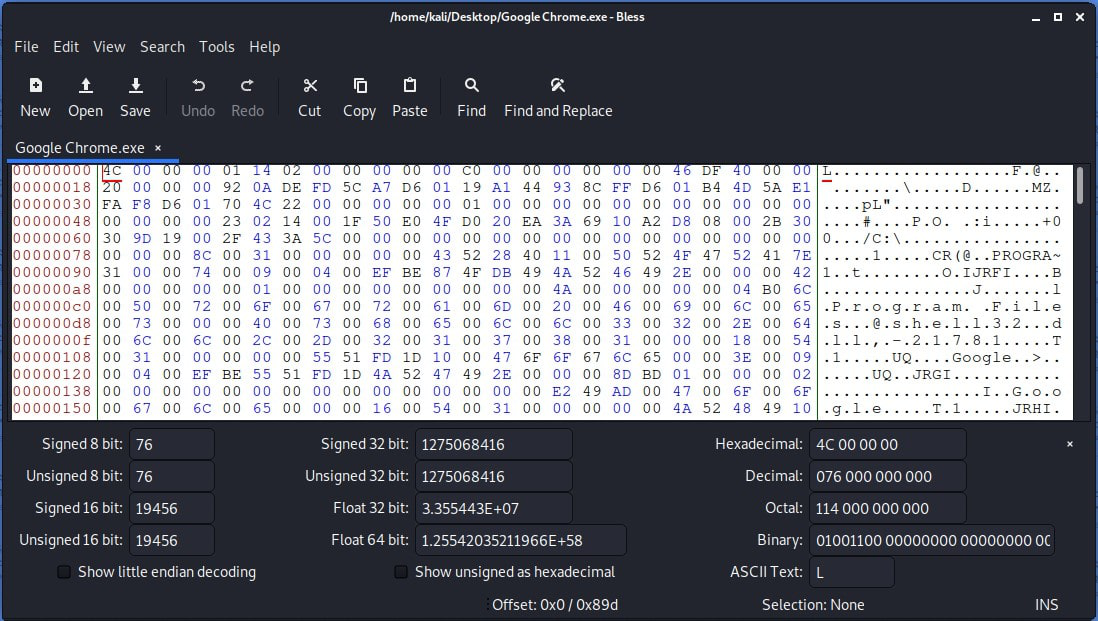The width and height of the screenshot is (1098, 621).
Task: Click the Open file toolbar icon
Action: coord(85,85)
